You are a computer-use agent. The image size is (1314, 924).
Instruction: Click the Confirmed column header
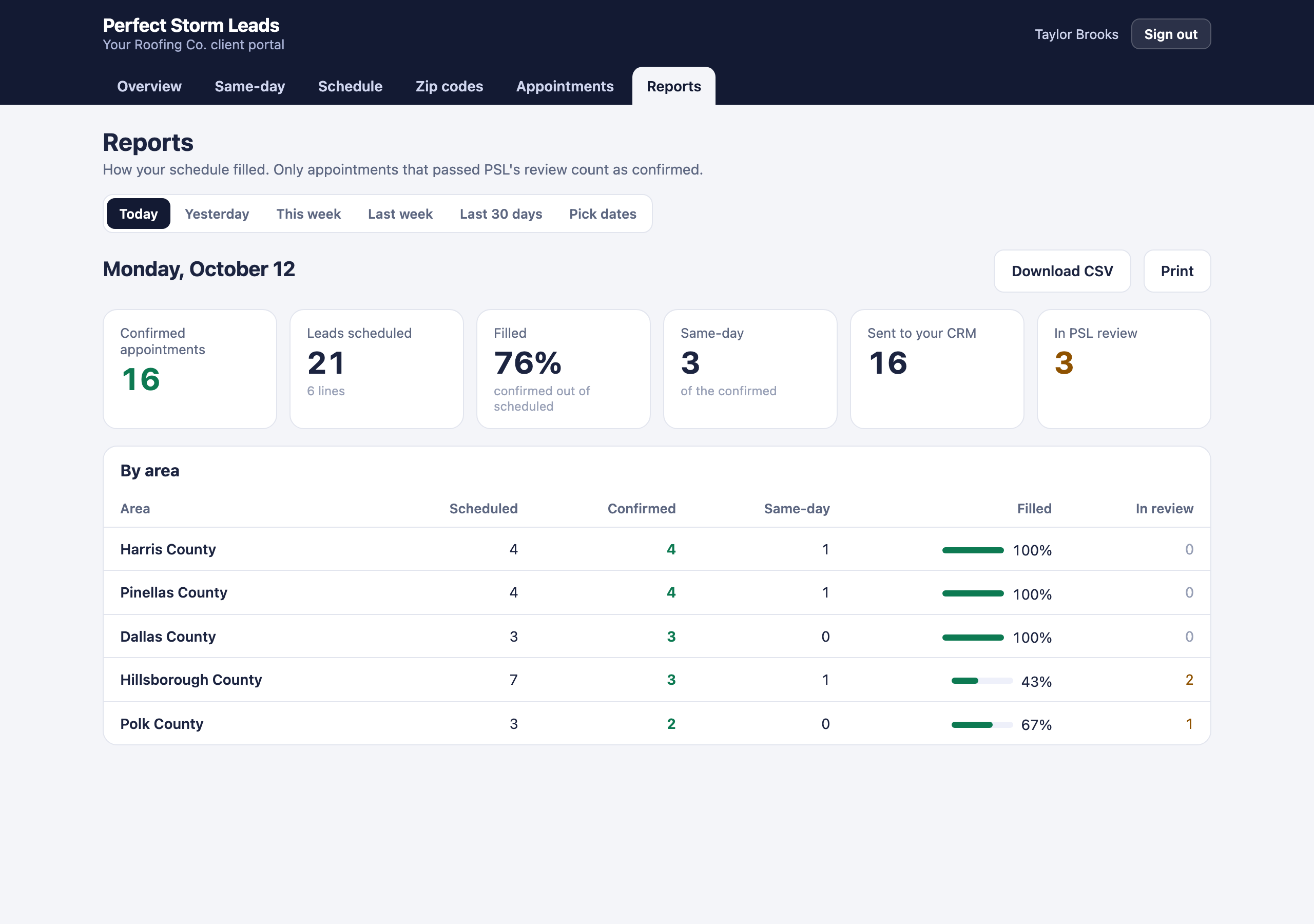[x=642, y=509]
